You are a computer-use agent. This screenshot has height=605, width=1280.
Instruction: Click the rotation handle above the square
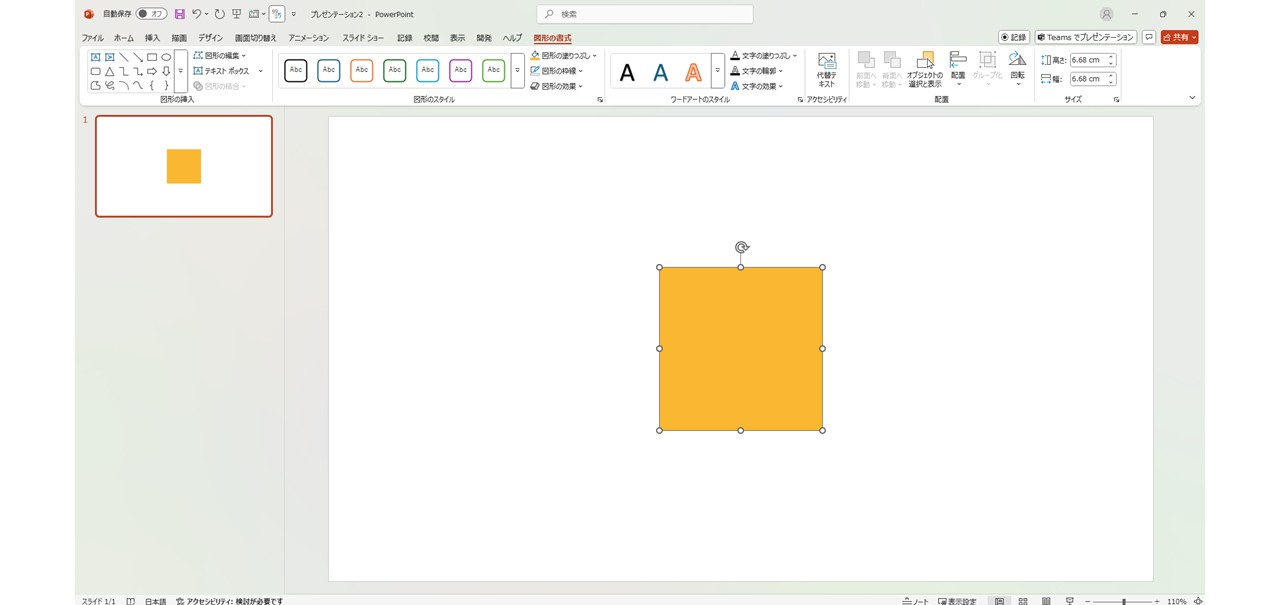(741, 247)
